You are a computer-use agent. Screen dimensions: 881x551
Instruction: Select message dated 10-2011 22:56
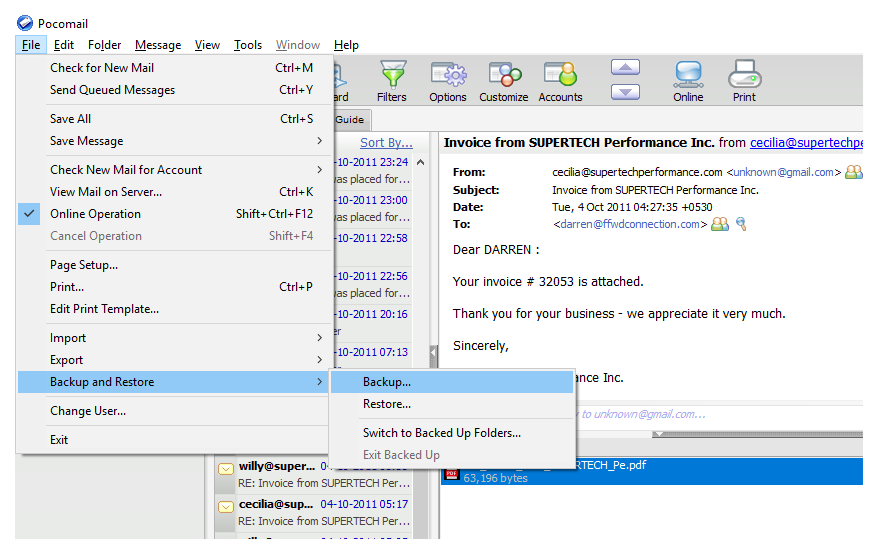[x=373, y=285]
